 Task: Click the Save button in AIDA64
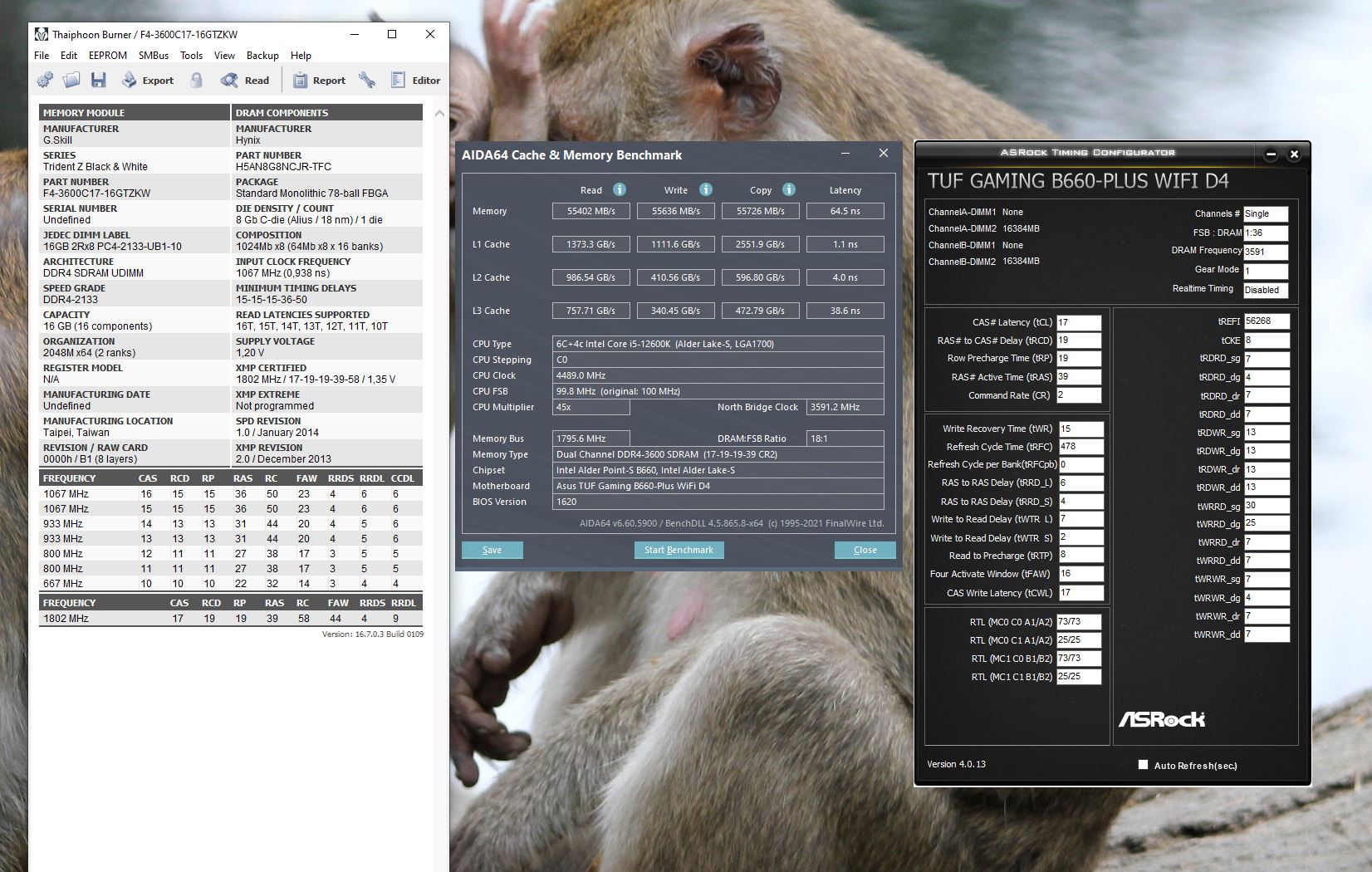(492, 550)
